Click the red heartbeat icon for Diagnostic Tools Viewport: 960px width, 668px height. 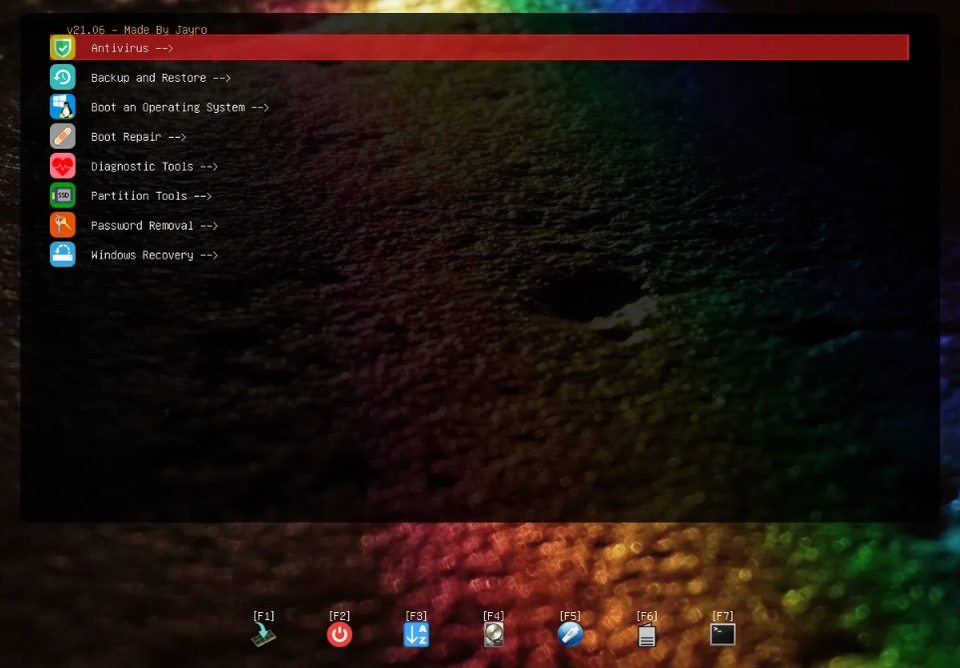[62, 166]
